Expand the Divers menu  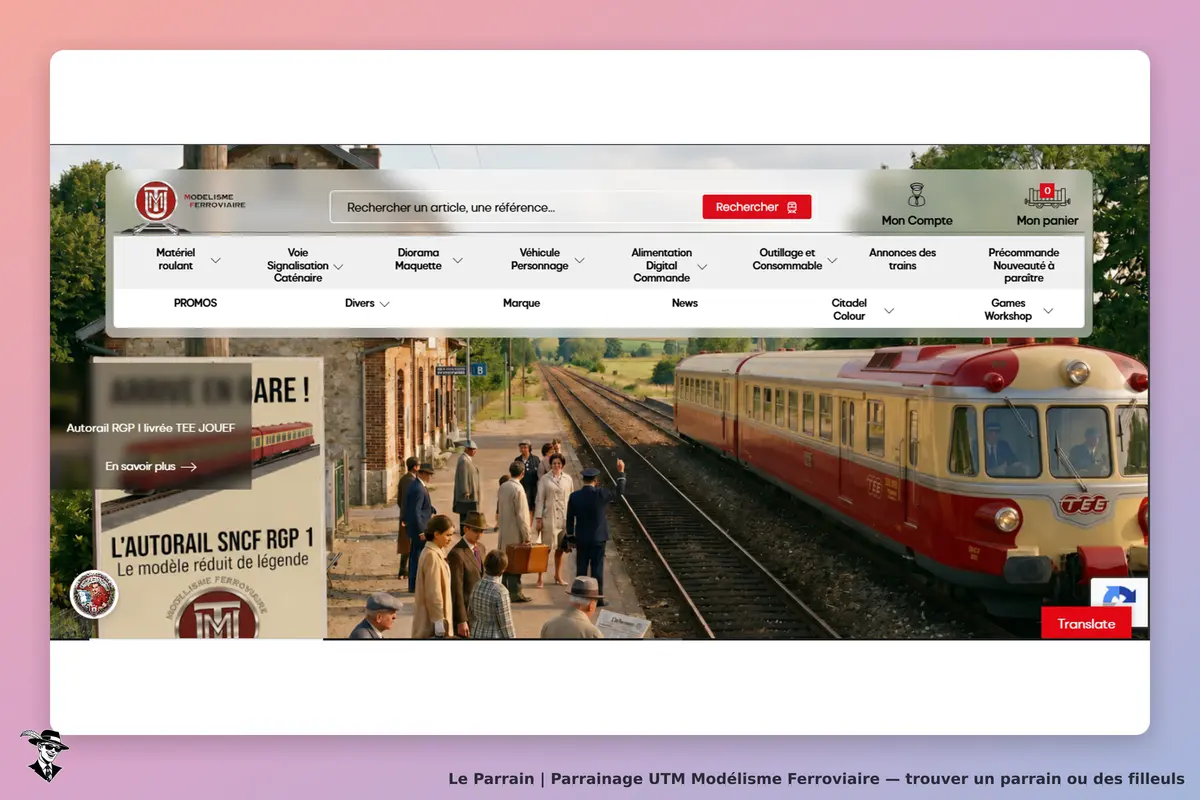(367, 303)
